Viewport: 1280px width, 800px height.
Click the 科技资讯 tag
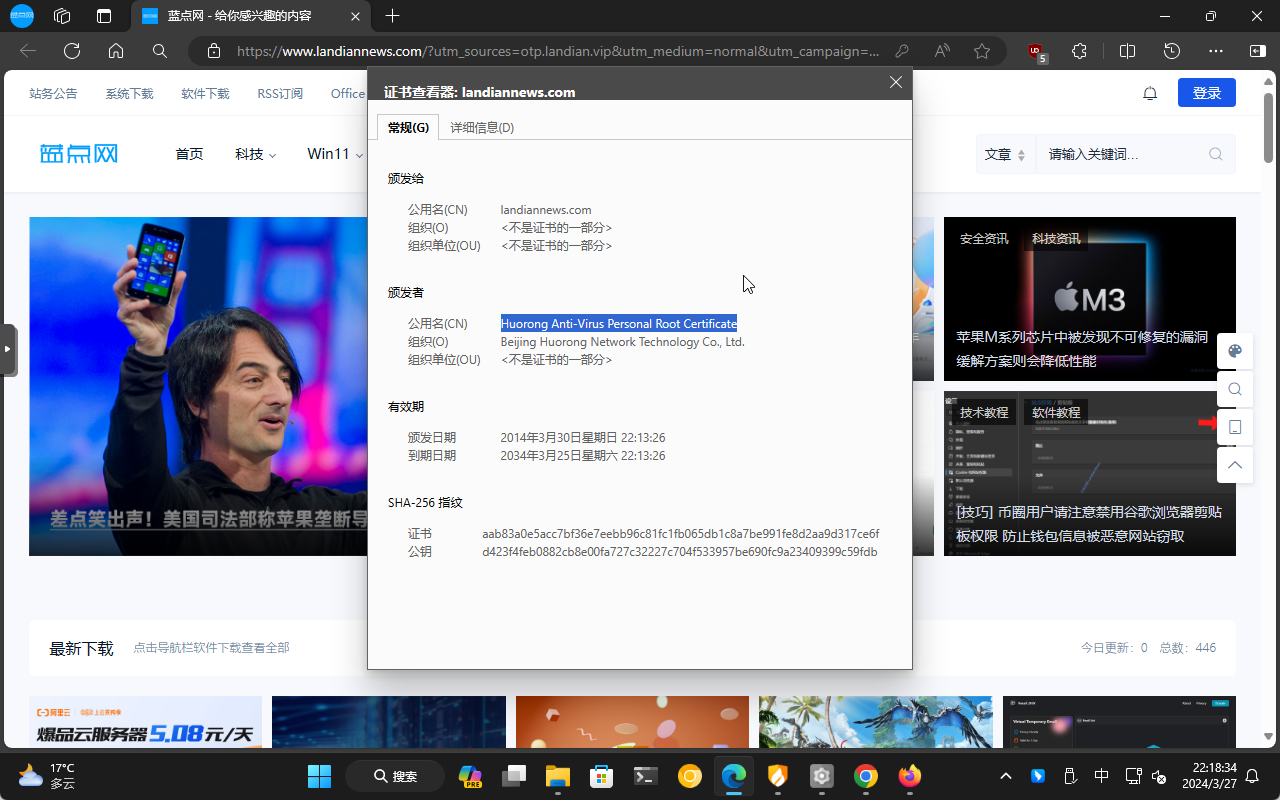coord(1056,238)
